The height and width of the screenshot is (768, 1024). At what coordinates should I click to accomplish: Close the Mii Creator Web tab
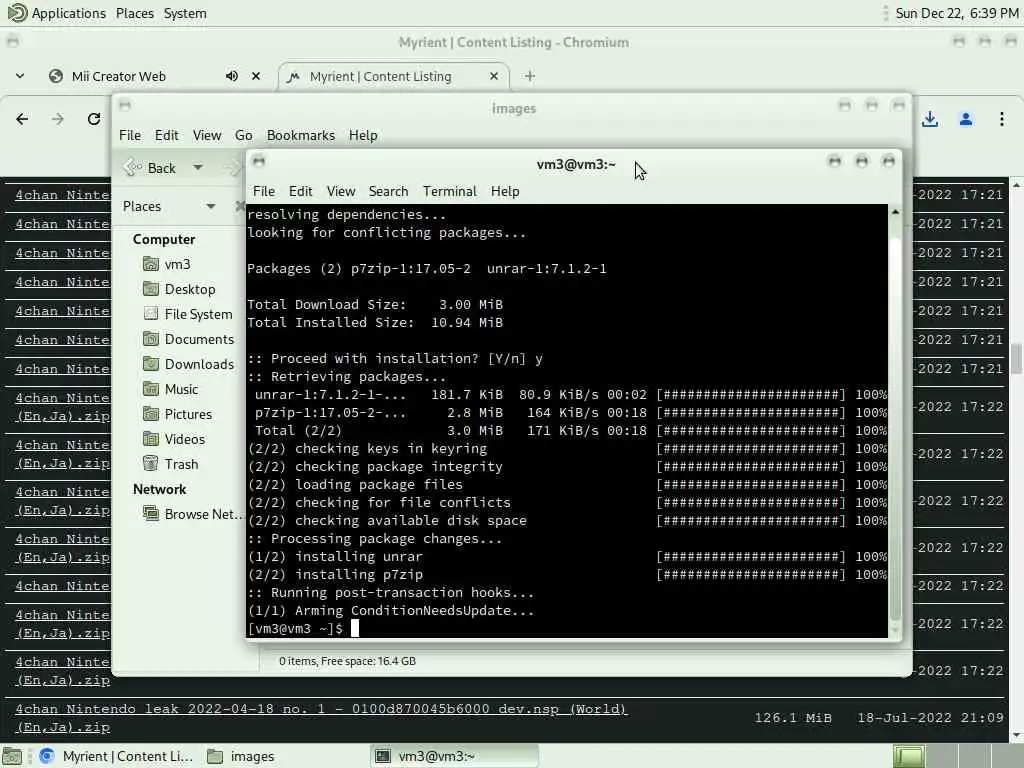point(256,76)
